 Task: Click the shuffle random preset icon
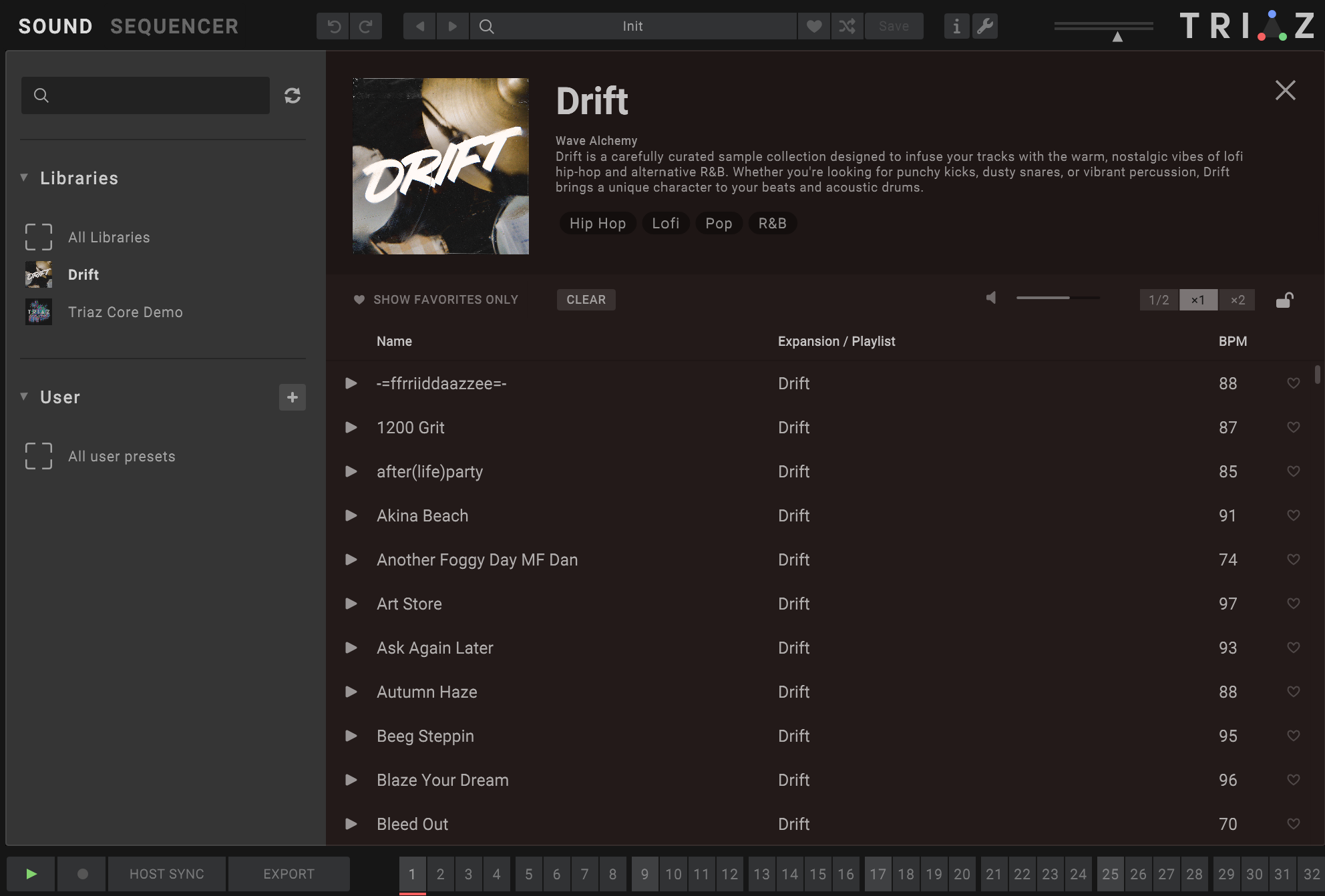coord(847,26)
